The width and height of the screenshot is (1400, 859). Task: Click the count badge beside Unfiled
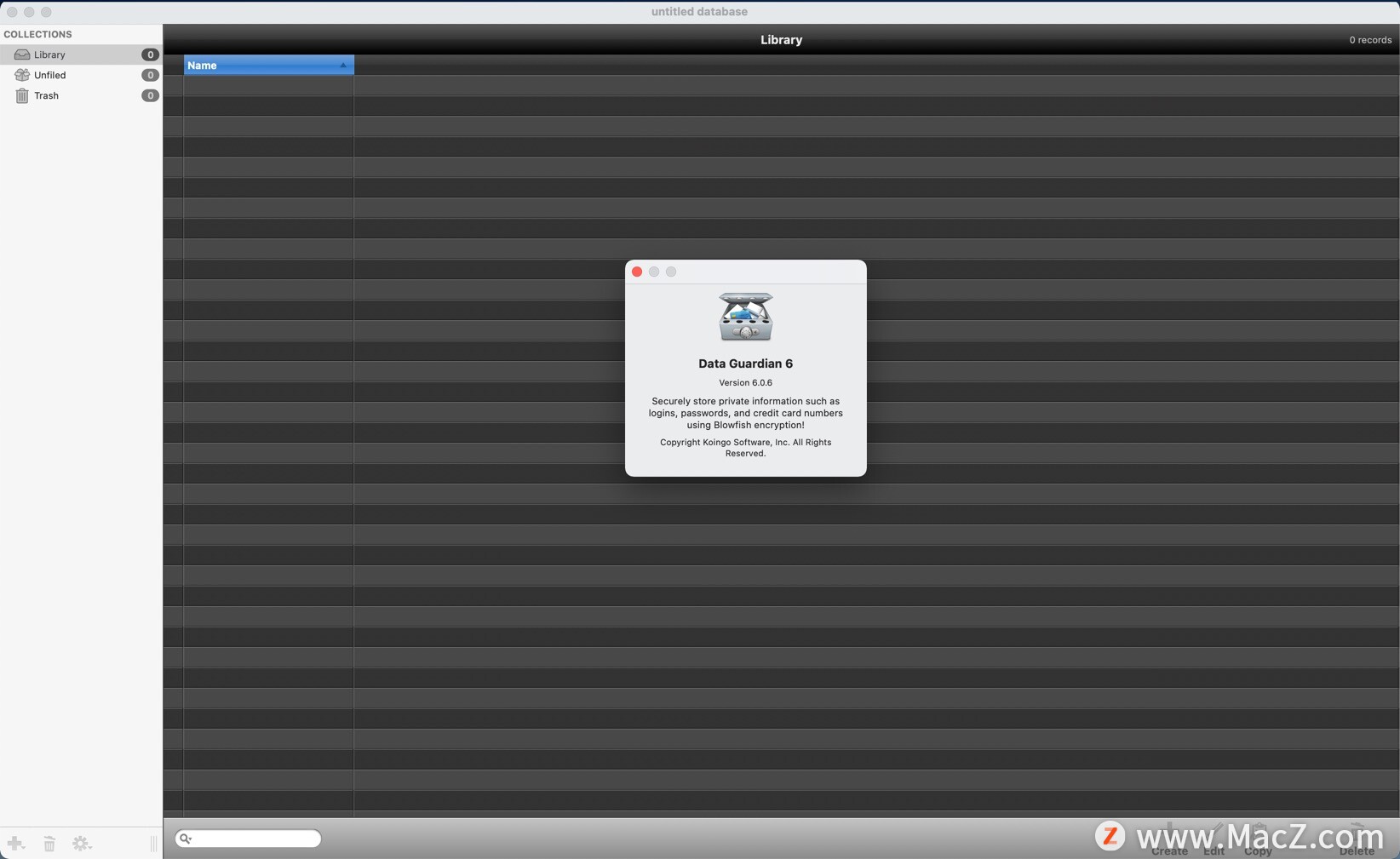click(150, 75)
